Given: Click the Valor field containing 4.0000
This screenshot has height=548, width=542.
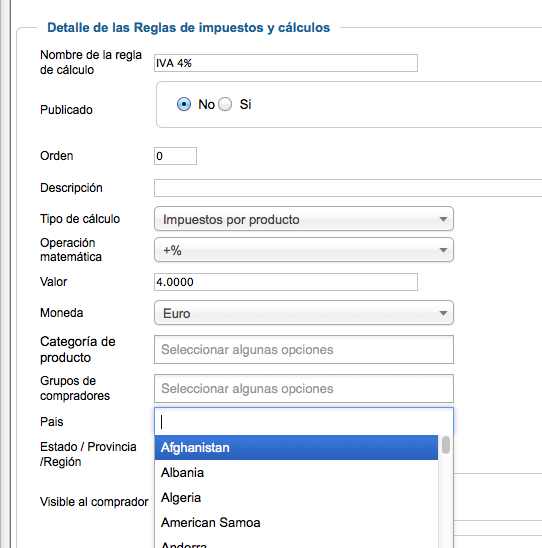Looking at the screenshot, I should click(286, 282).
